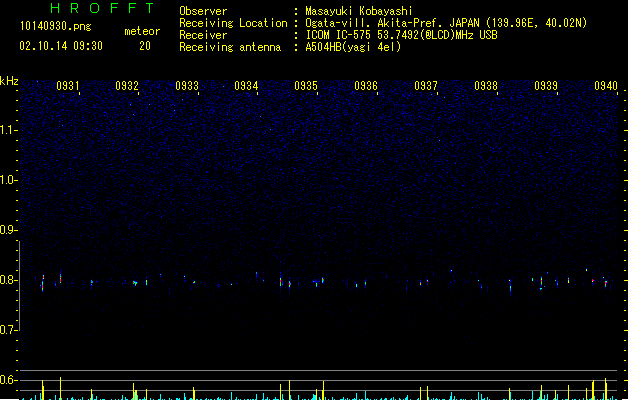
Task: Select location text Ogata-vill. Akita-Pref. JAPAN
Action: coord(392,23)
